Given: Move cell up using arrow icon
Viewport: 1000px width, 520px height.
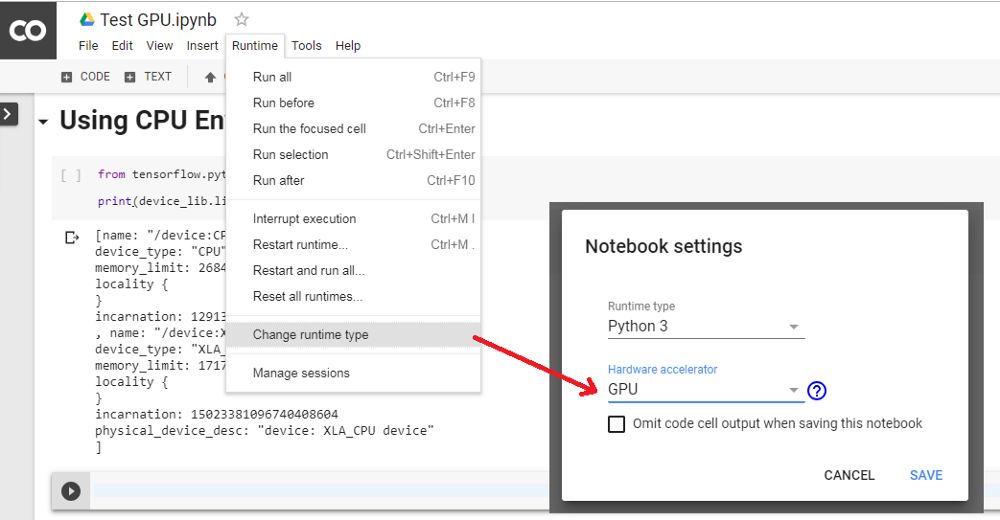Looking at the screenshot, I should 210,77.
